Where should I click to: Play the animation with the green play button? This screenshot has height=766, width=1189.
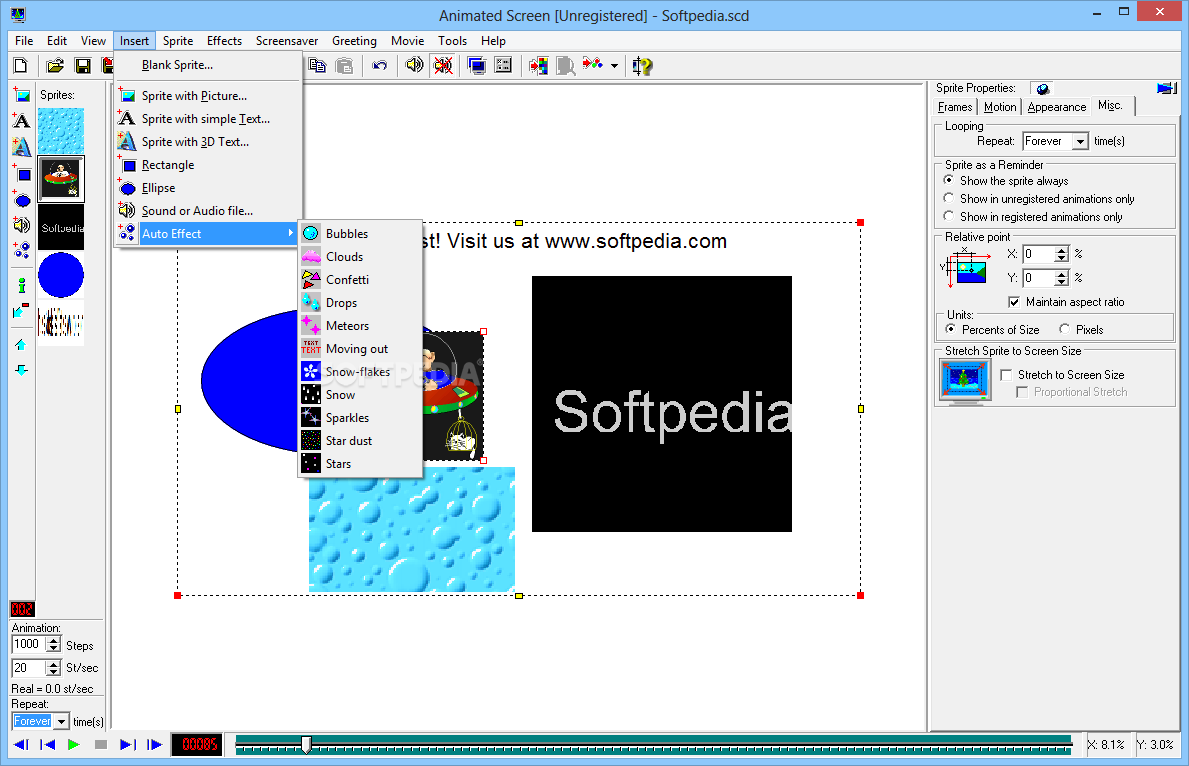click(74, 745)
